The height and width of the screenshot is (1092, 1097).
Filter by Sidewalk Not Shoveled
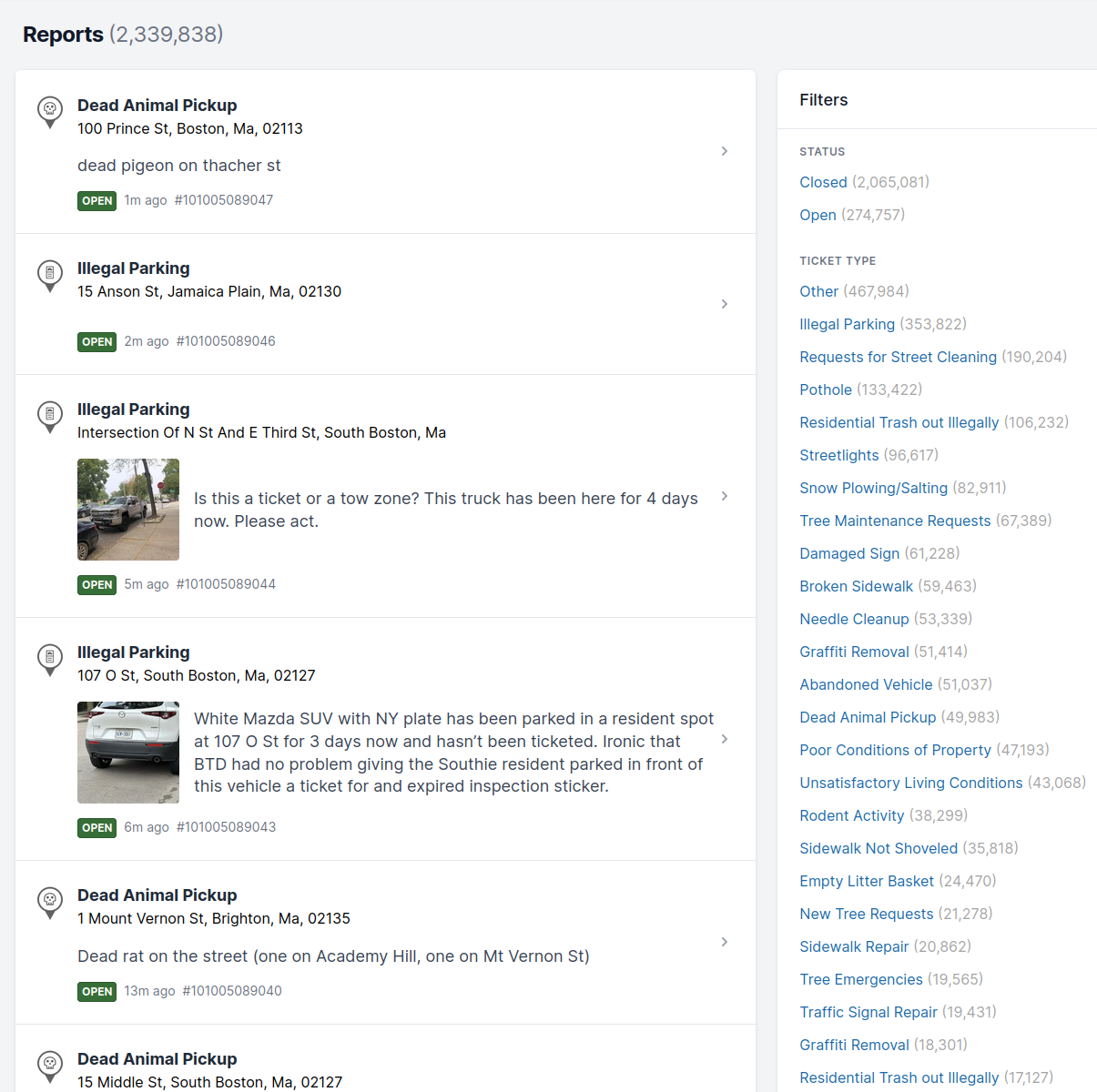pyautogui.click(x=879, y=848)
